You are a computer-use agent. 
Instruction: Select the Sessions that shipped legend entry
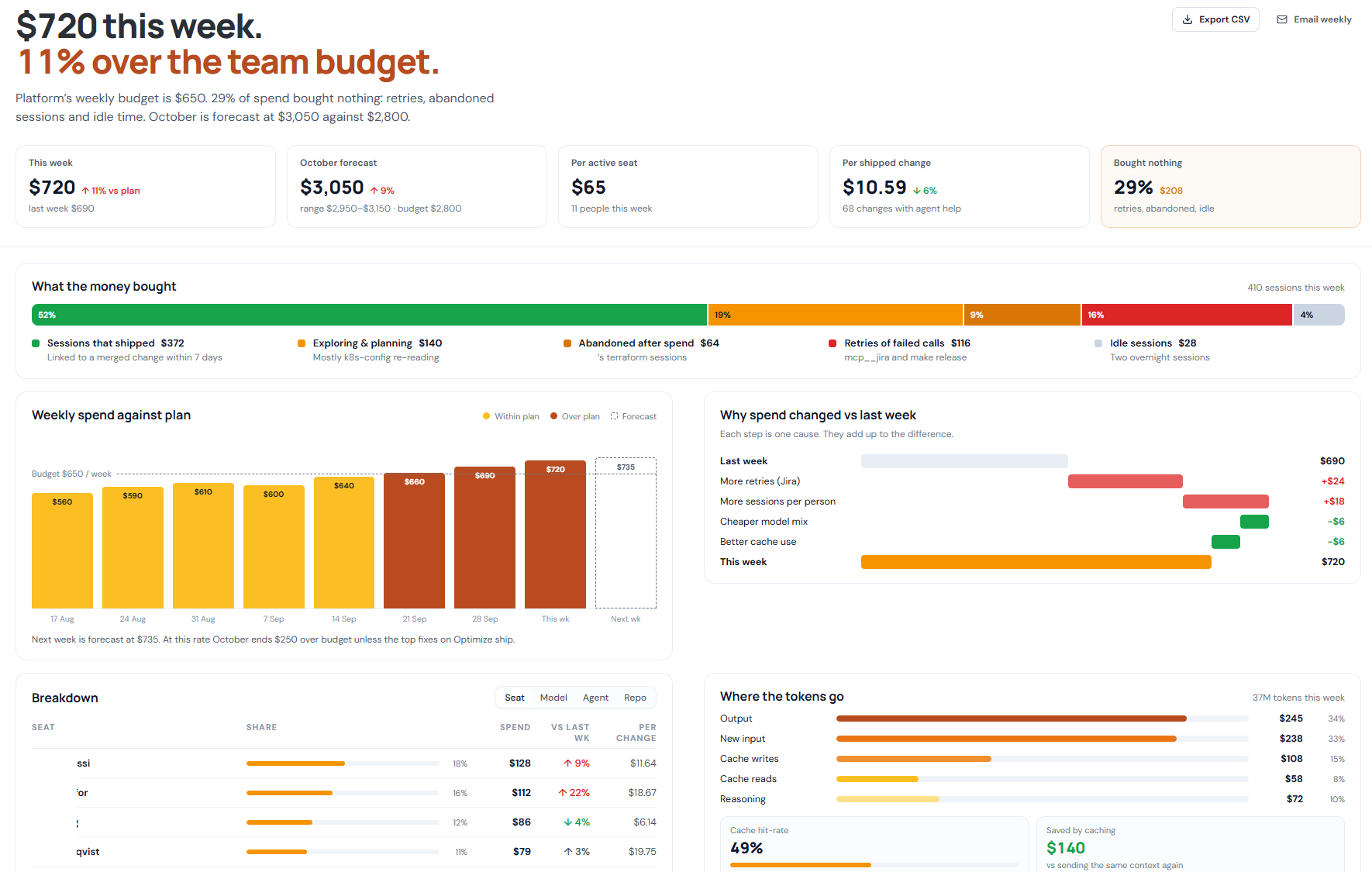coord(127,350)
